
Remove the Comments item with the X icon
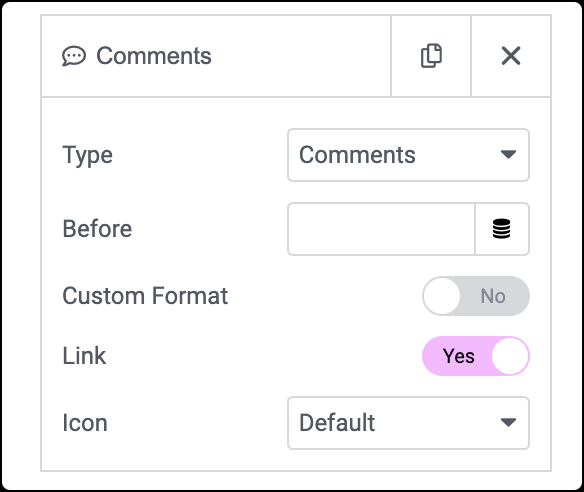tap(511, 56)
